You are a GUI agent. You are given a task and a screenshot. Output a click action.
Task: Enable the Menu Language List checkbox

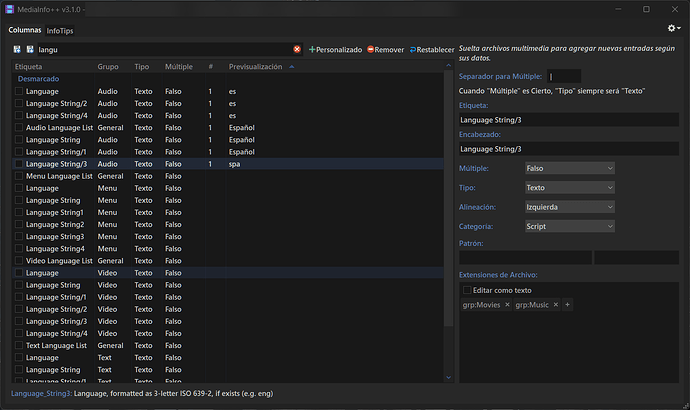pos(19,176)
